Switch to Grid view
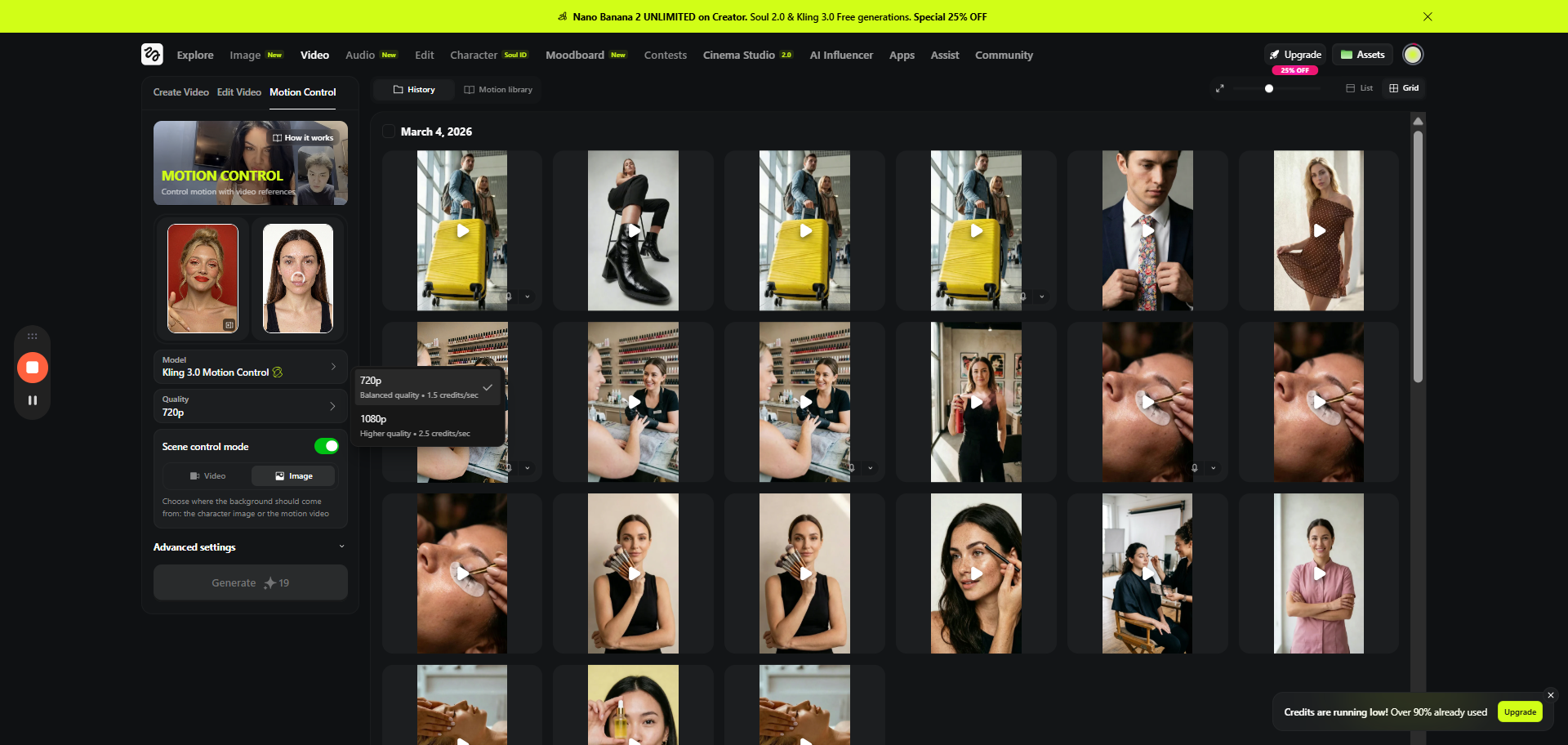The image size is (1568, 745). pyautogui.click(x=1404, y=88)
